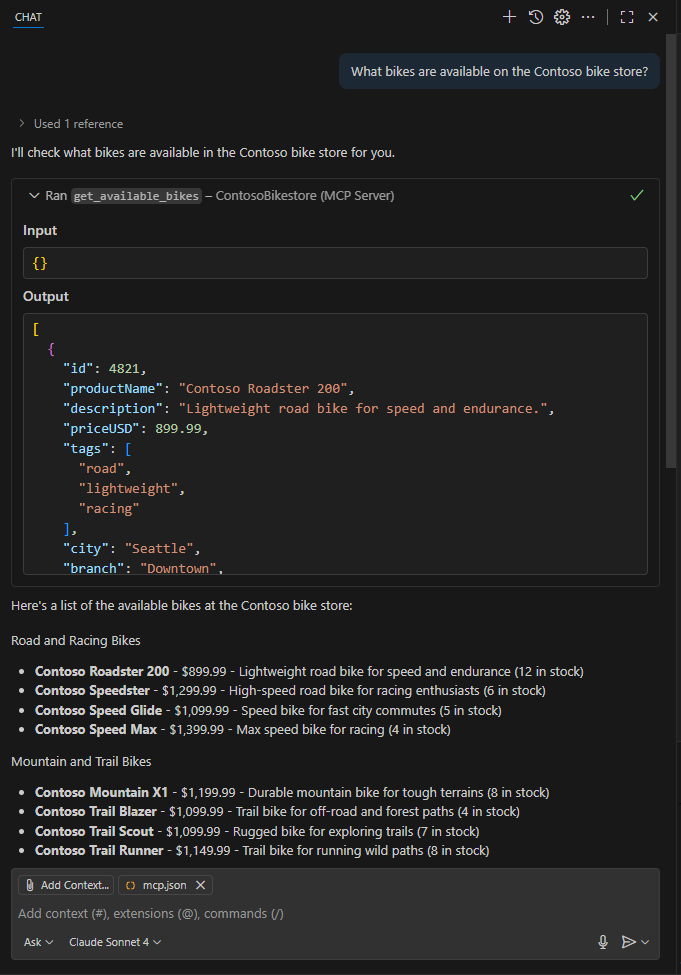Start voice input with microphone icon
Viewport: 681px width, 975px height.
(603, 942)
